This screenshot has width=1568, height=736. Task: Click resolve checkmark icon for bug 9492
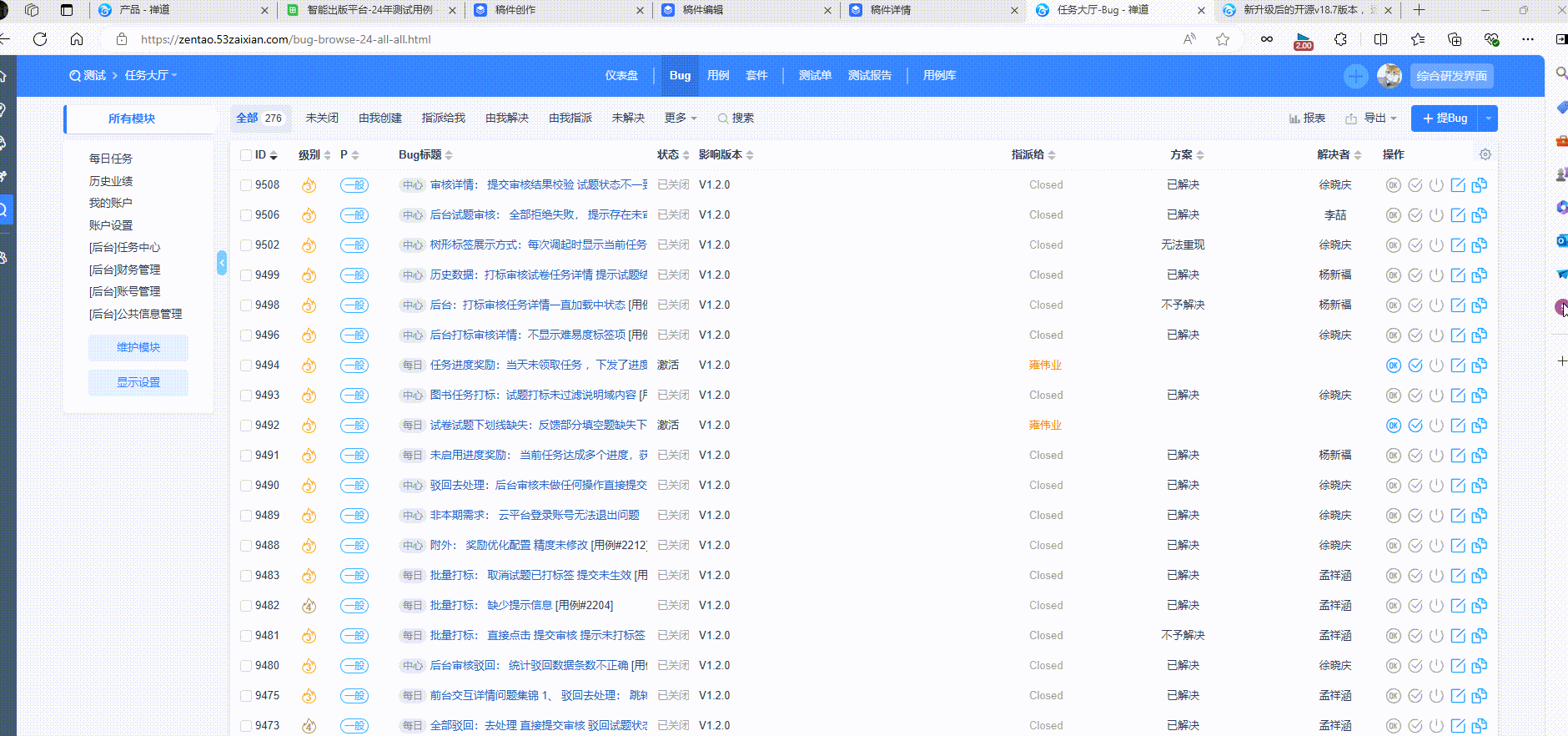pos(1415,426)
